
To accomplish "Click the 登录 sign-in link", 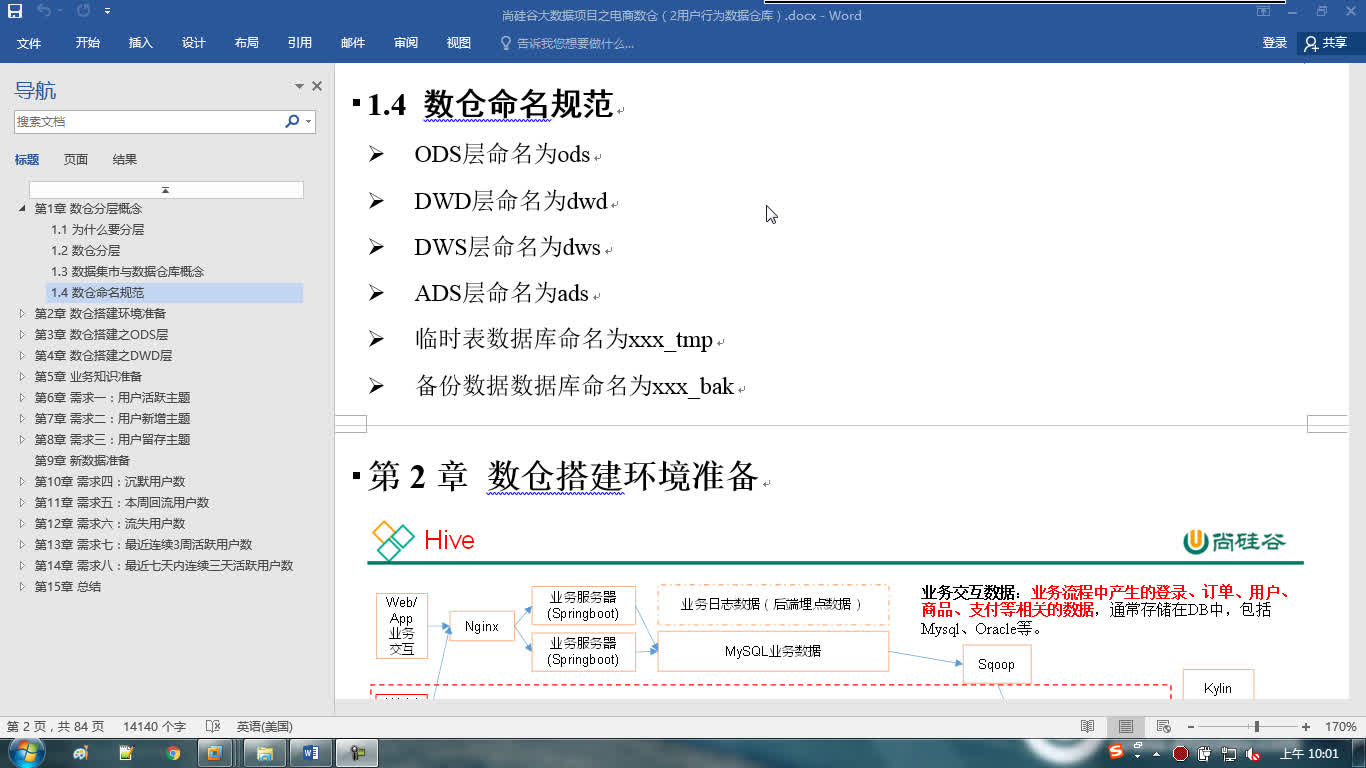I will (1274, 43).
